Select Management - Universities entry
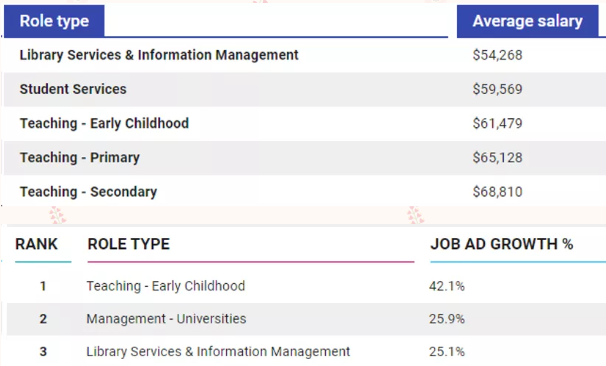This screenshot has height=366, width=606. pyautogui.click(x=166, y=319)
